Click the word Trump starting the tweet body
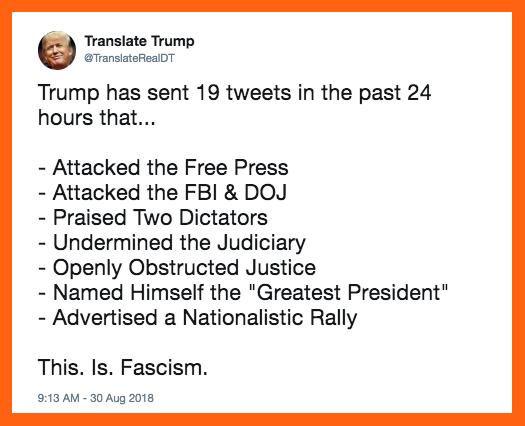The image size is (525, 426). point(69,93)
